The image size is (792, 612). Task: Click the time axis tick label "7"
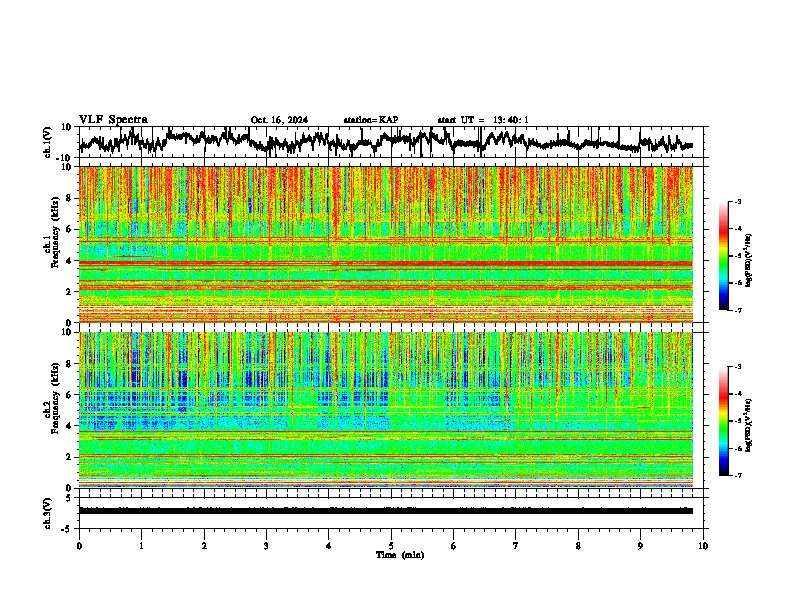pos(516,546)
